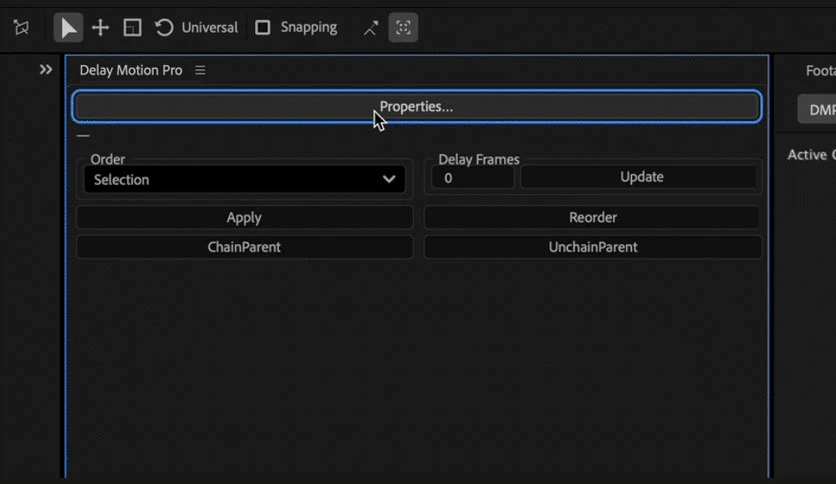Toggle the snap to collapsed features icon
This screenshot has width=836, height=484.
[x=403, y=28]
